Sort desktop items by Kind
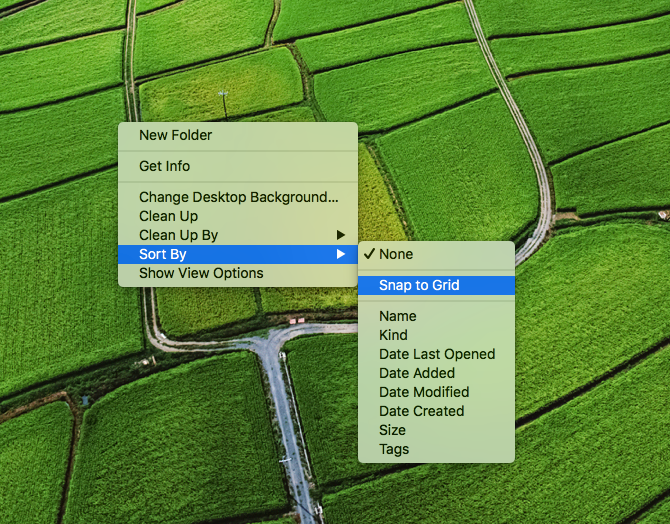 [x=436, y=335]
